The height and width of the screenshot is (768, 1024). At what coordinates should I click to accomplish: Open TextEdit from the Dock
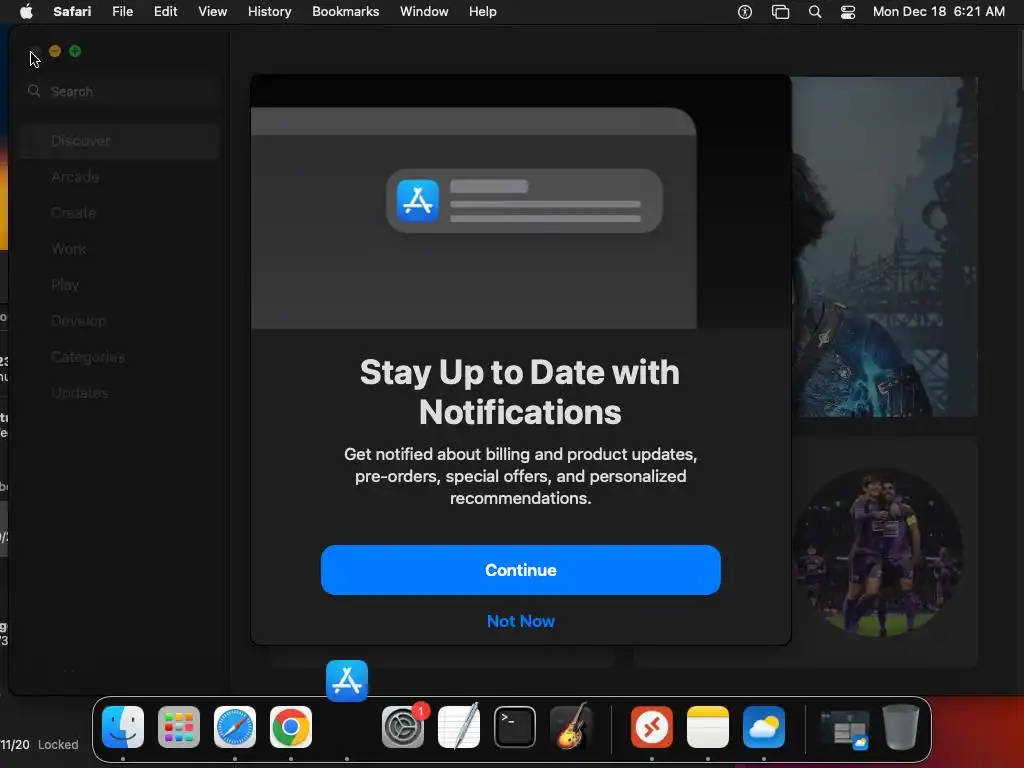(x=458, y=727)
